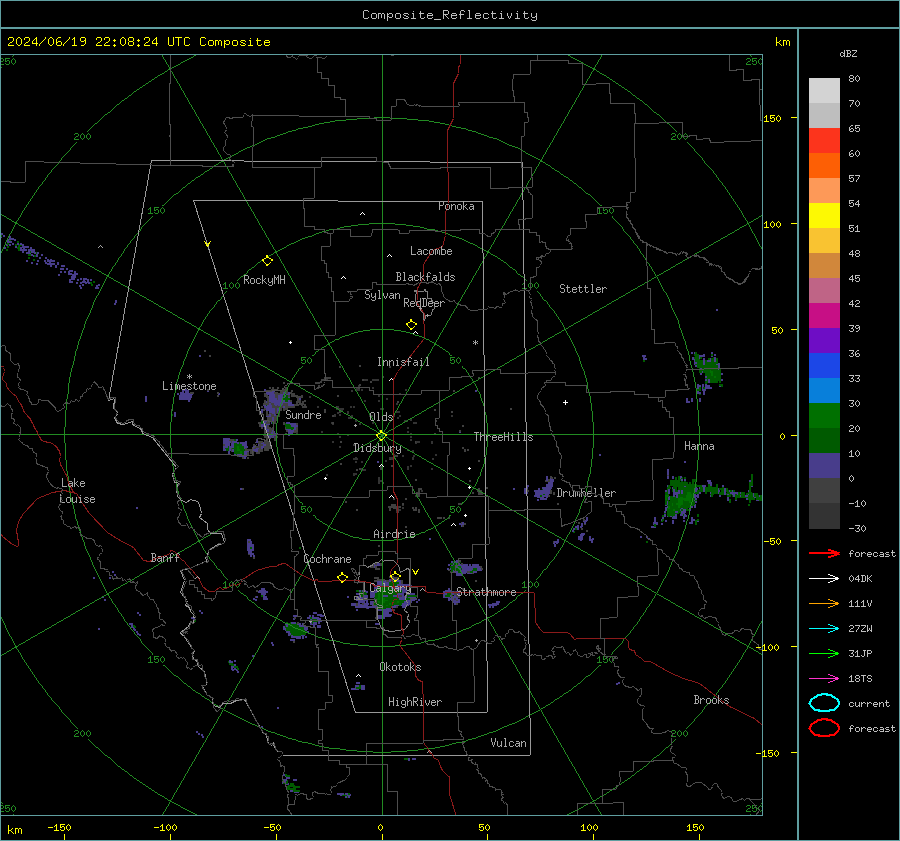Click the 39 dBZ purple color swatch
This screenshot has height=841, width=900.
[x=824, y=340]
